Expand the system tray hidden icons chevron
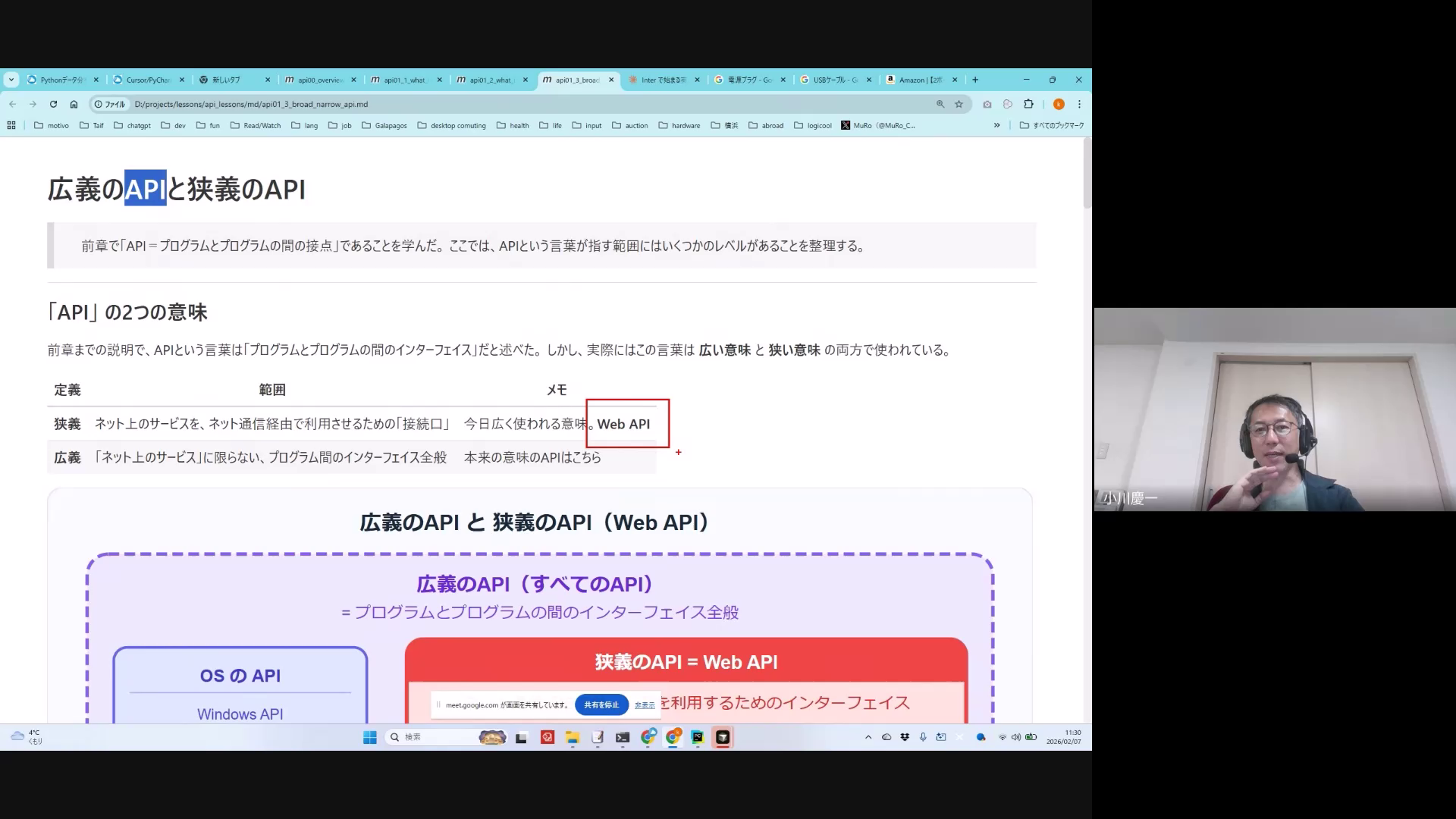This screenshot has height=819, width=1456. [868, 737]
